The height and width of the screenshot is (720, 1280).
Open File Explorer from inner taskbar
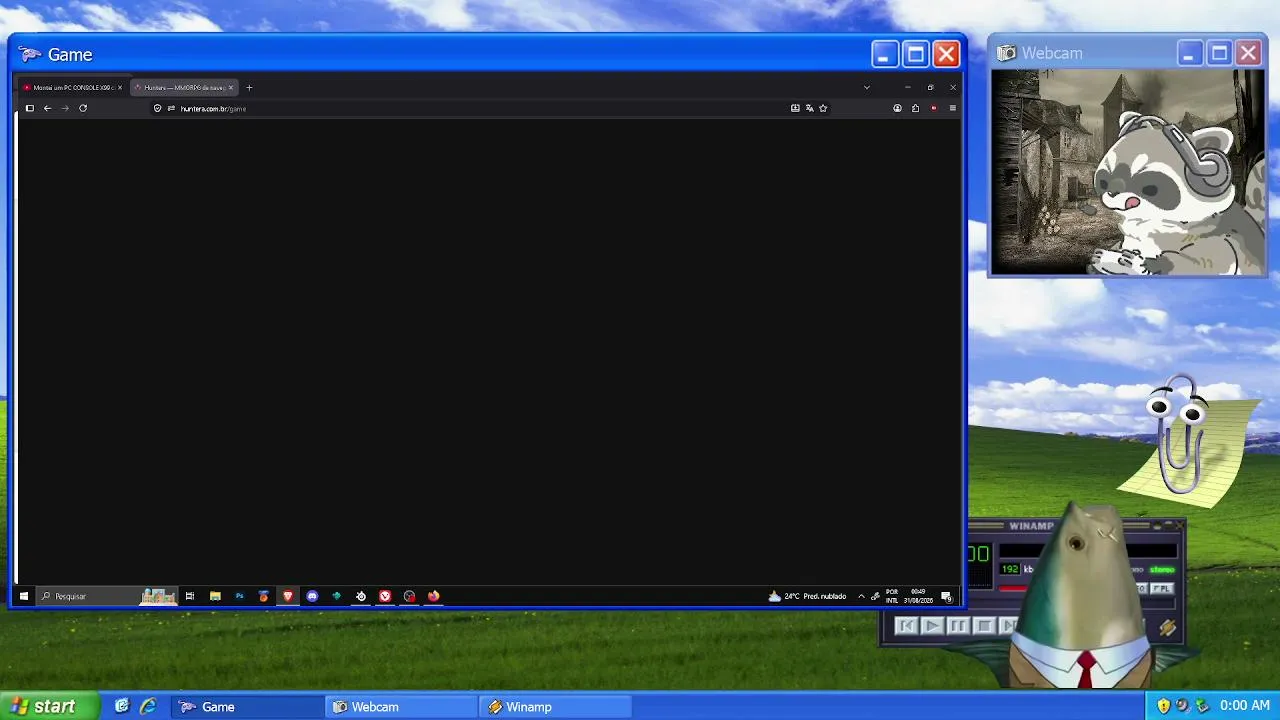click(x=215, y=596)
